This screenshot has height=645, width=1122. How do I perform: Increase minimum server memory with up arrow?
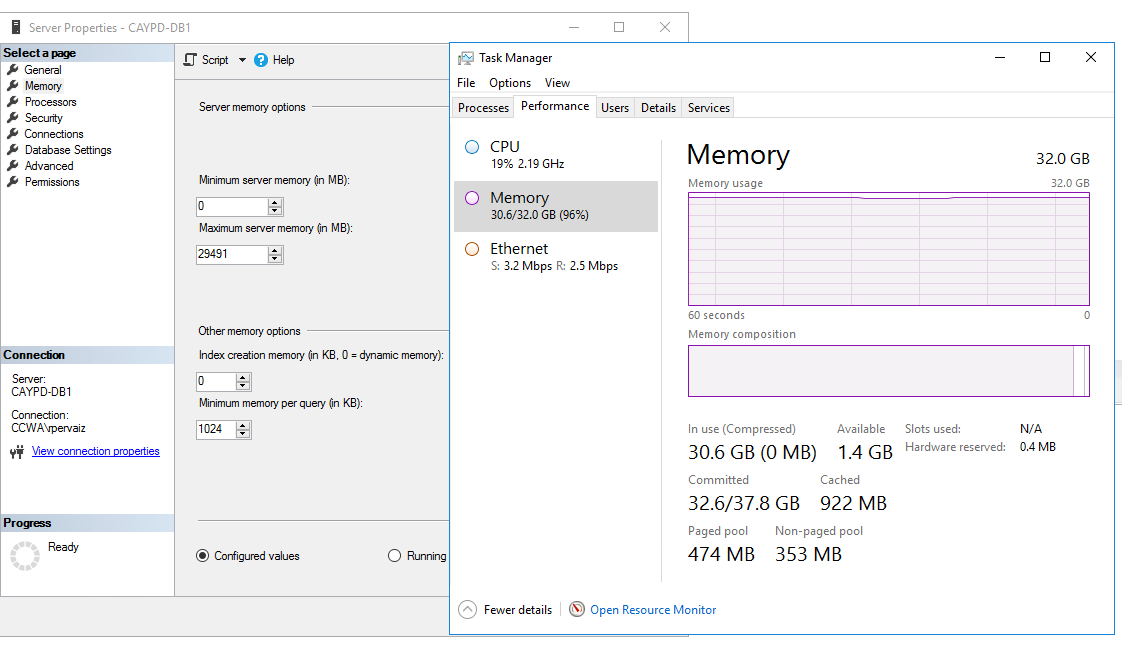tap(275, 203)
